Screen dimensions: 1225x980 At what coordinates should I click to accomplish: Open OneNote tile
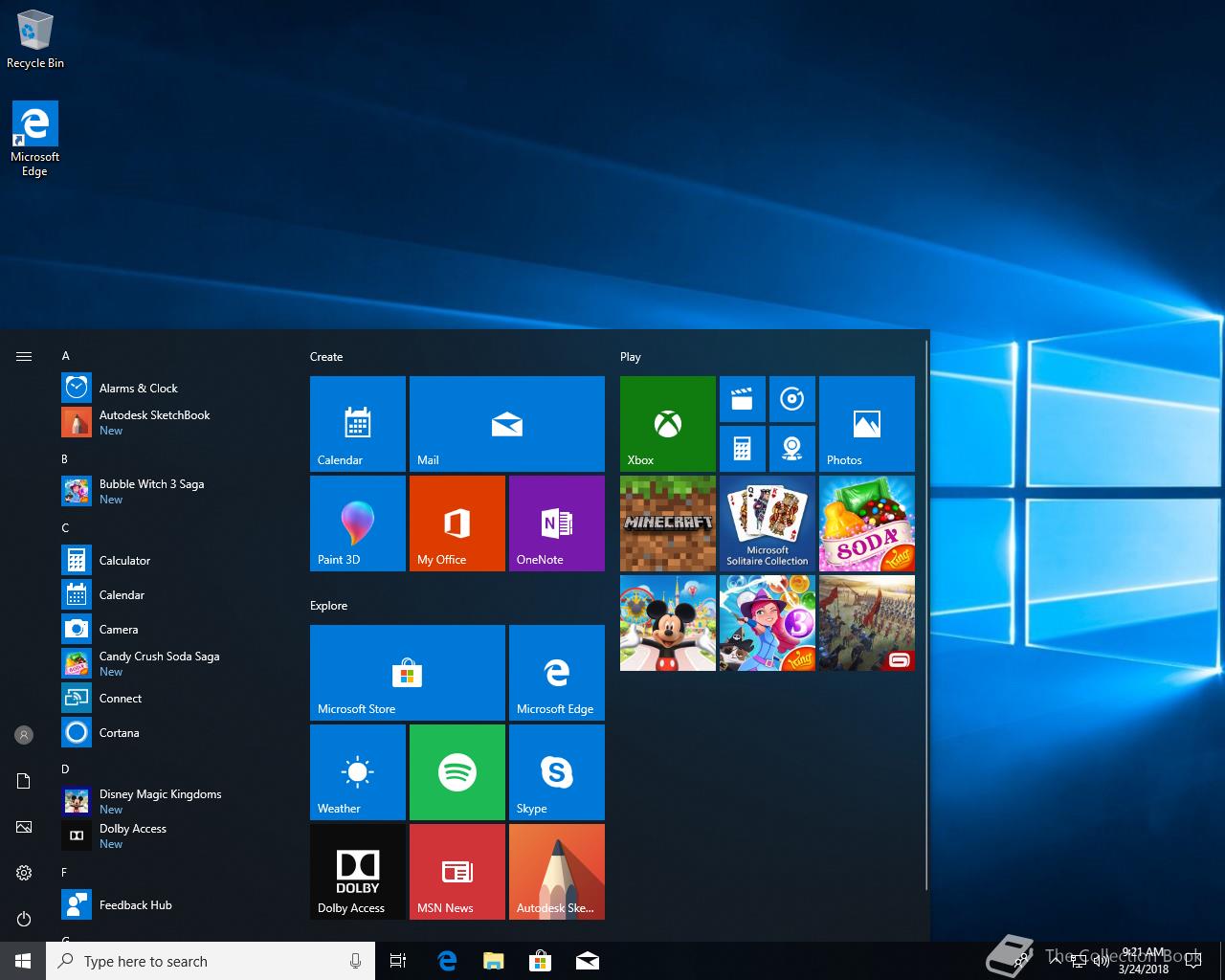[x=557, y=523]
